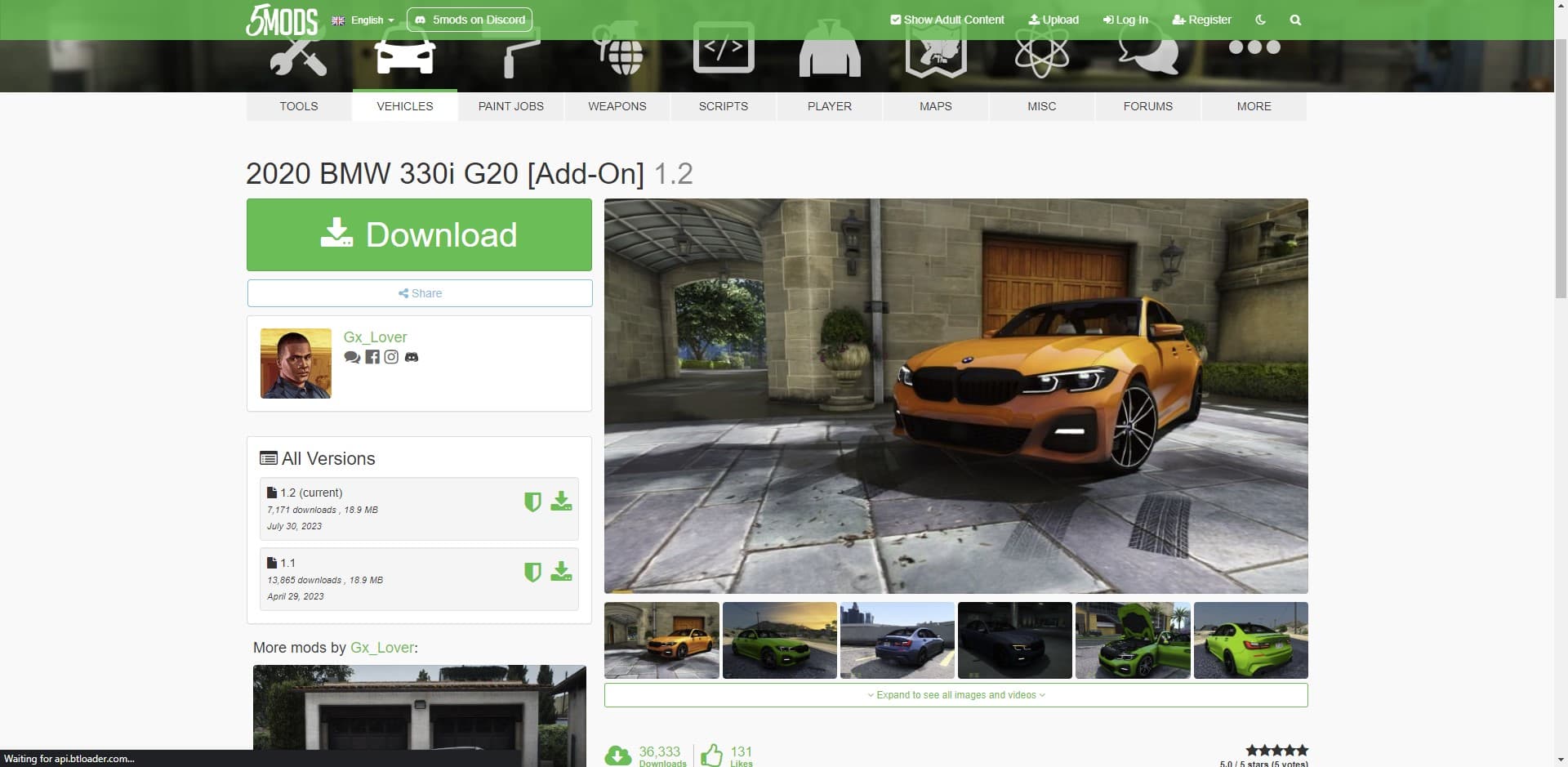Image resolution: width=1568 pixels, height=767 pixels.
Task: Click the 5MODS logo
Action: 282,20
